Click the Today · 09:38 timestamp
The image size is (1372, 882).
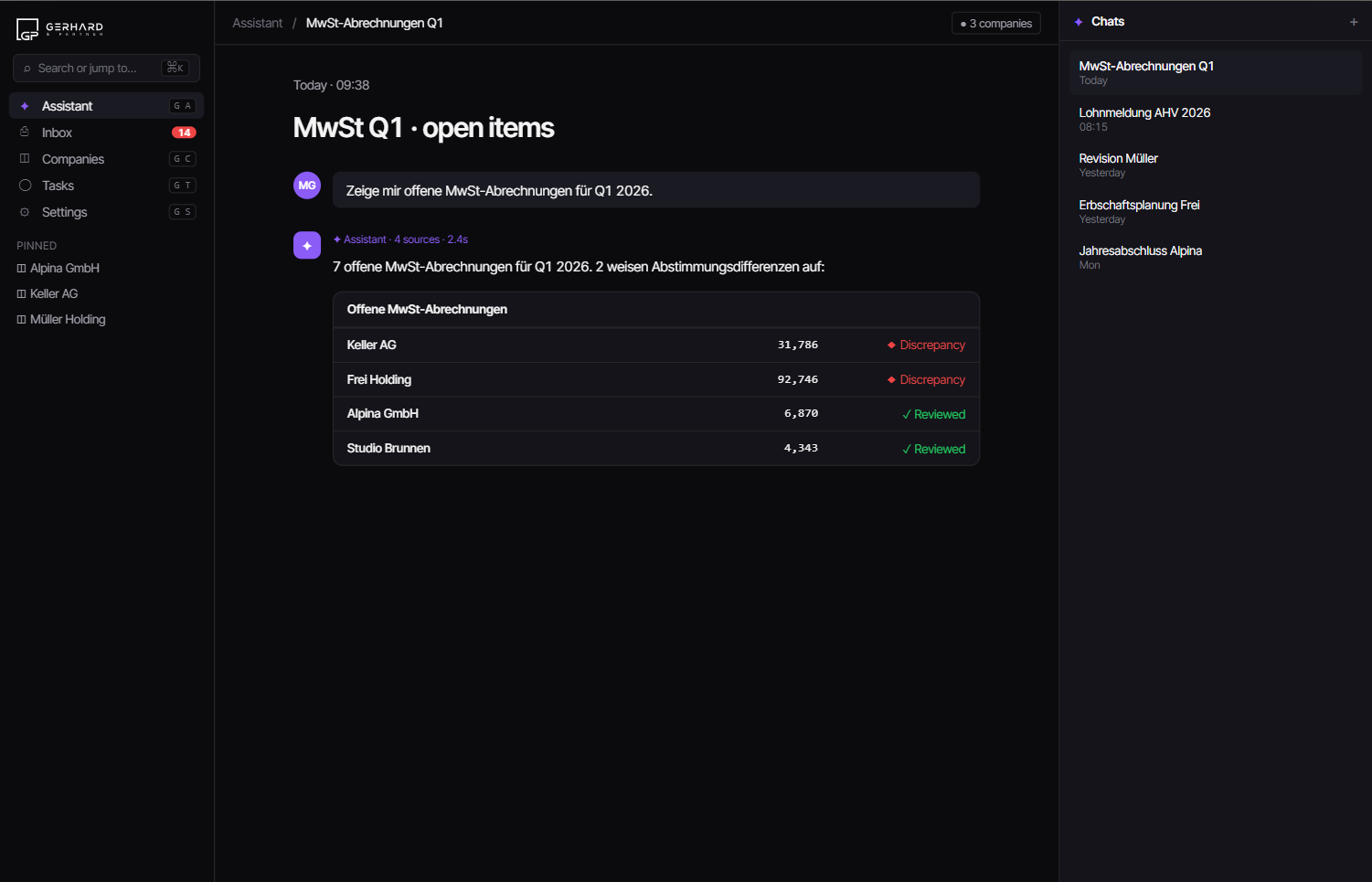[331, 85]
